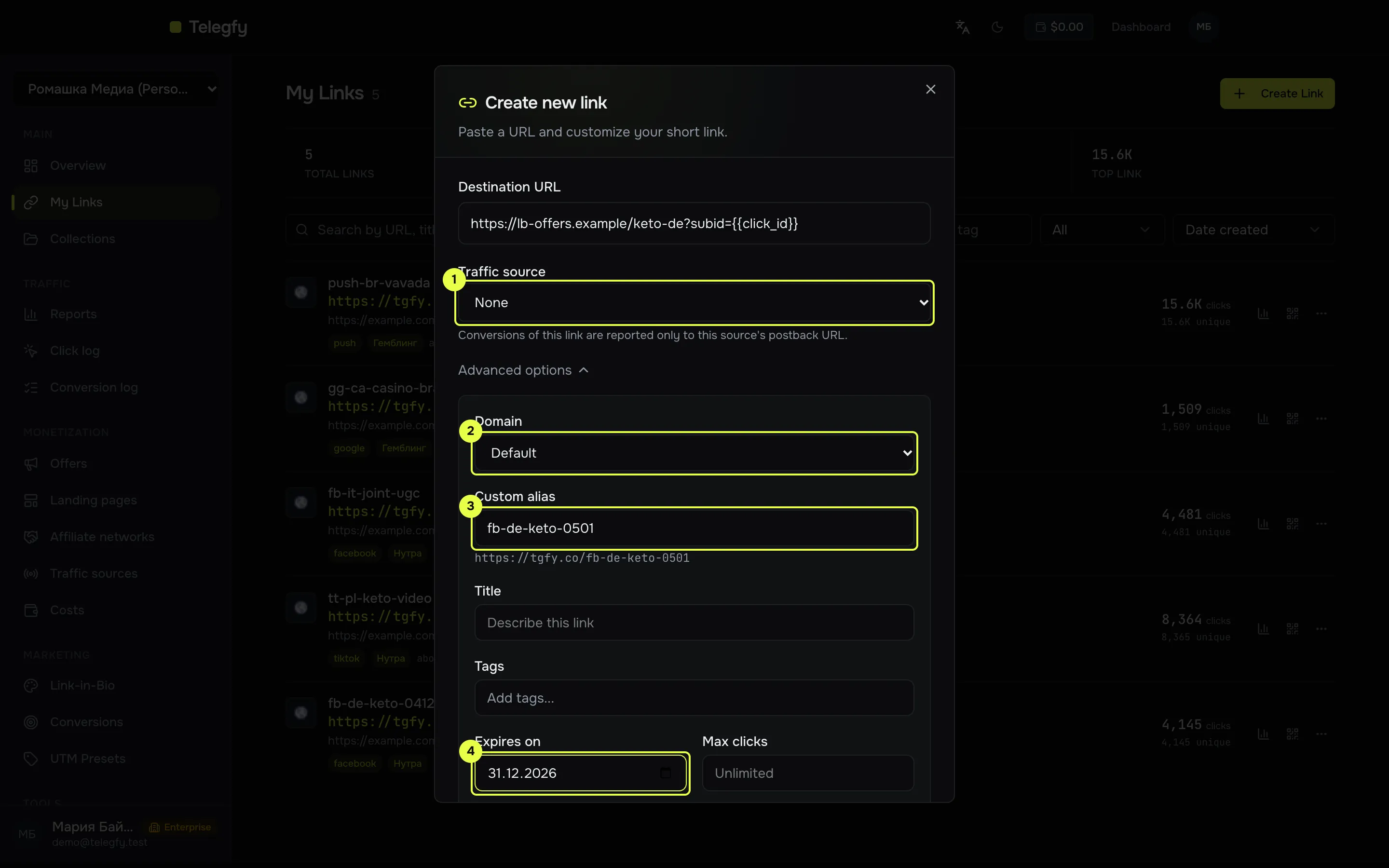1389x868 pixels.
Task: Click the $0.00 balance button
Action: pyautogui.click(x=1059, y=27)
